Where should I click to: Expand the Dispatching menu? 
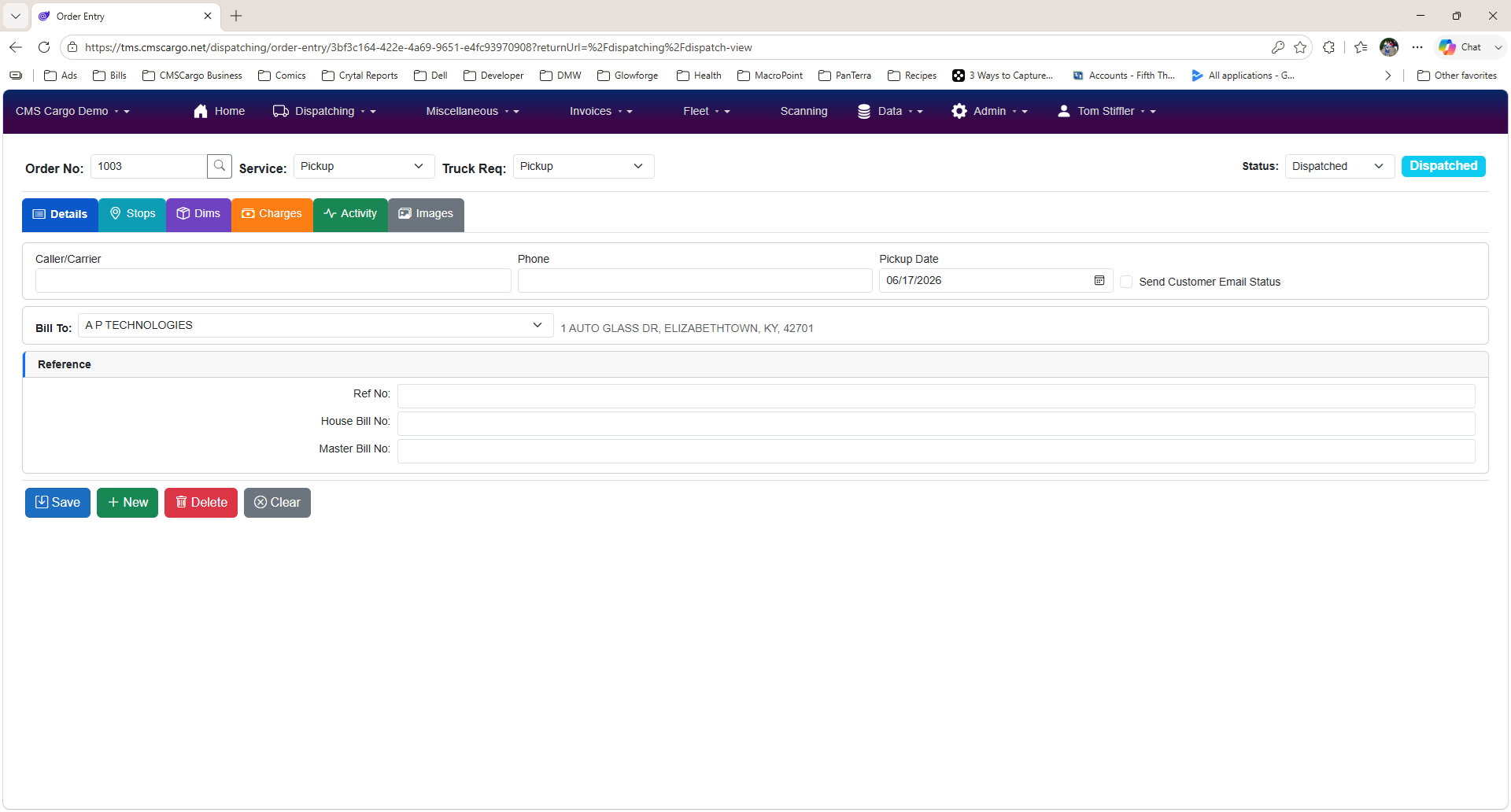pos(324,111)
